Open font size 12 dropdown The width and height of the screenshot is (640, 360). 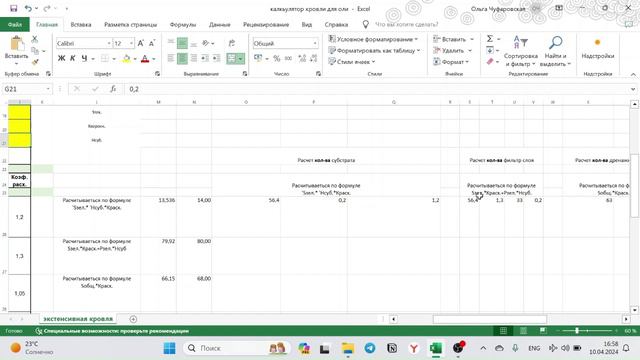(x=131, y=43)
